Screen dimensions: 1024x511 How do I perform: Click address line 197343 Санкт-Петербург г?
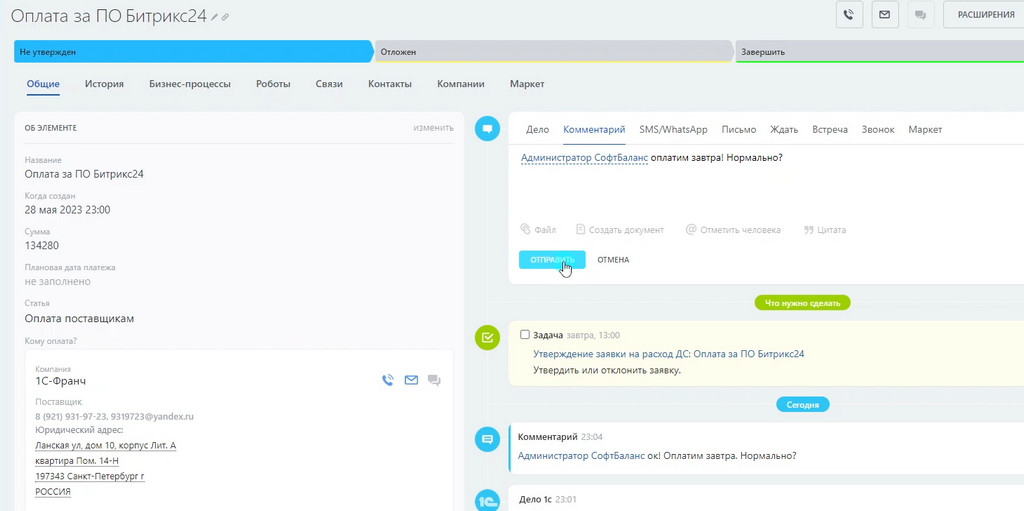[x=89, y=476]
